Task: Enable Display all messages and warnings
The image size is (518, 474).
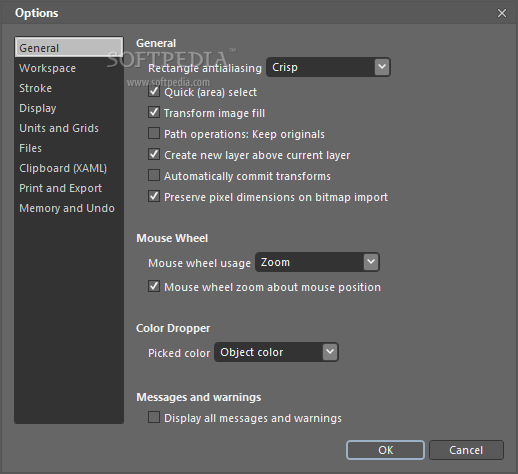Action: [154, 417]
